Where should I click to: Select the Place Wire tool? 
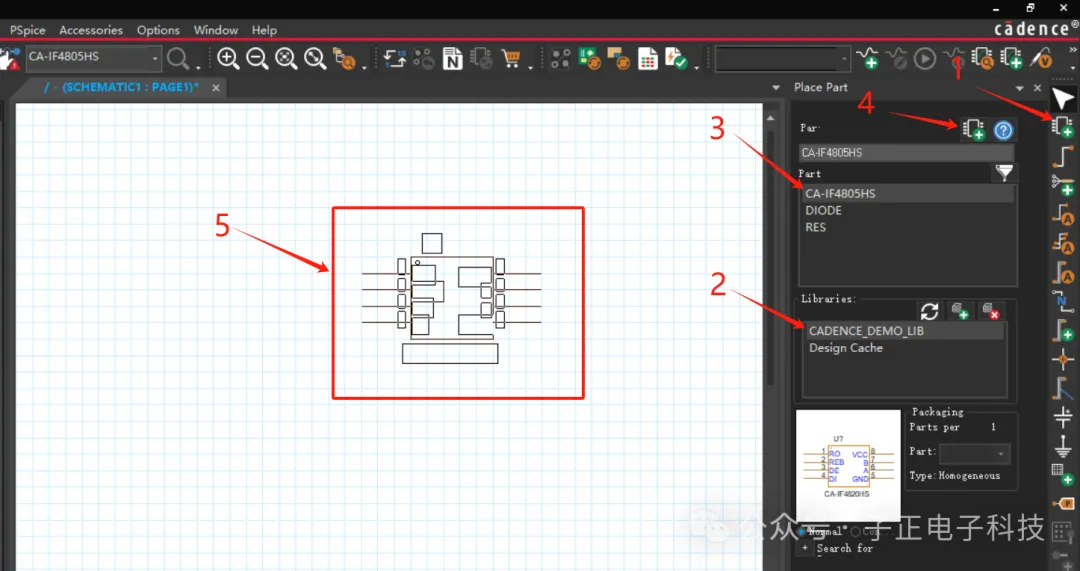point(1063,156)
